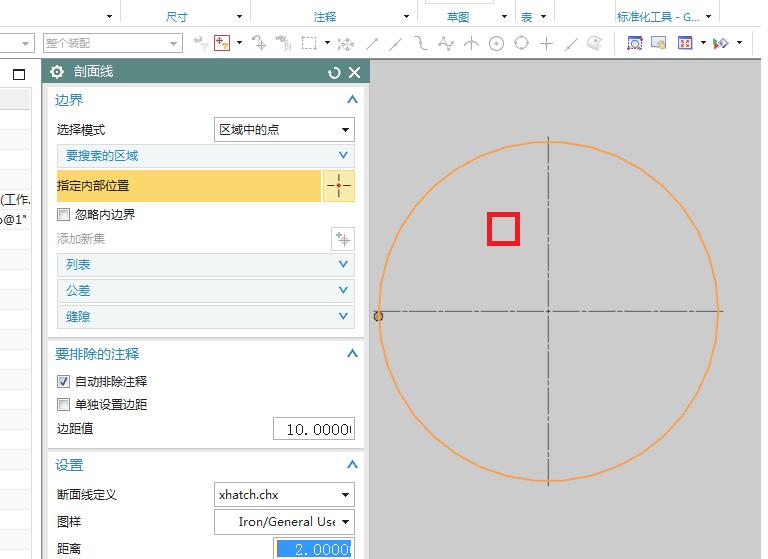This screenshot has height=559, width=768.
Task: Expand the 要搜索的区域 section
Action: tap(205, 156)
